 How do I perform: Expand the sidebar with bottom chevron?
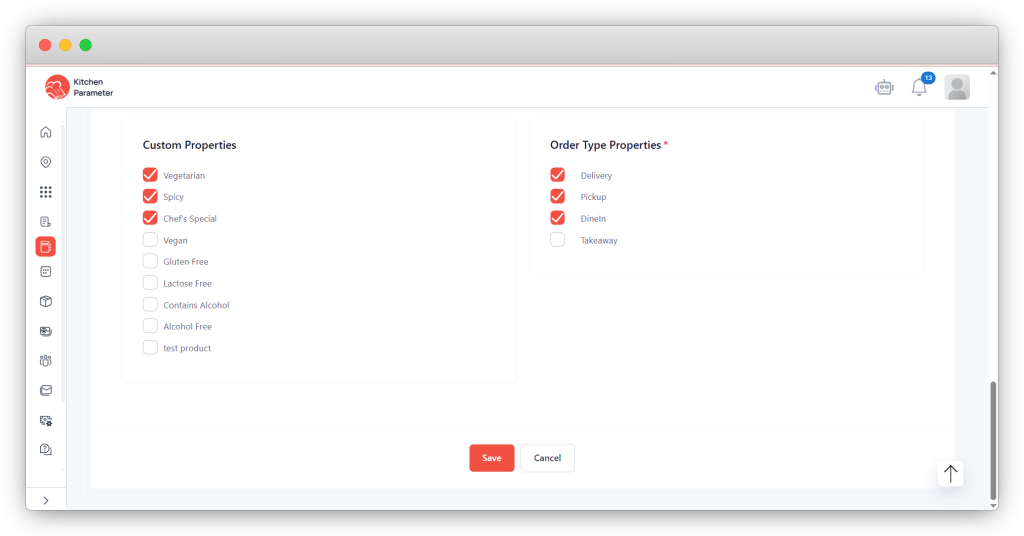tap(45, 500)
